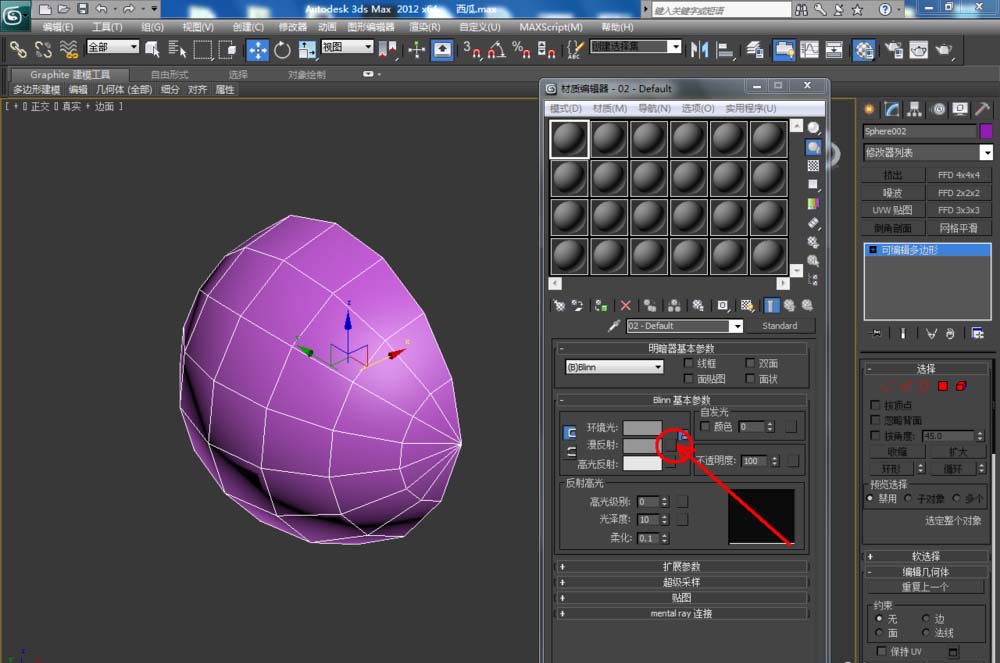Viewport: 1000px width, 663px height.
Task: Click the Standard material type button
Action: (x=780, y=326)
